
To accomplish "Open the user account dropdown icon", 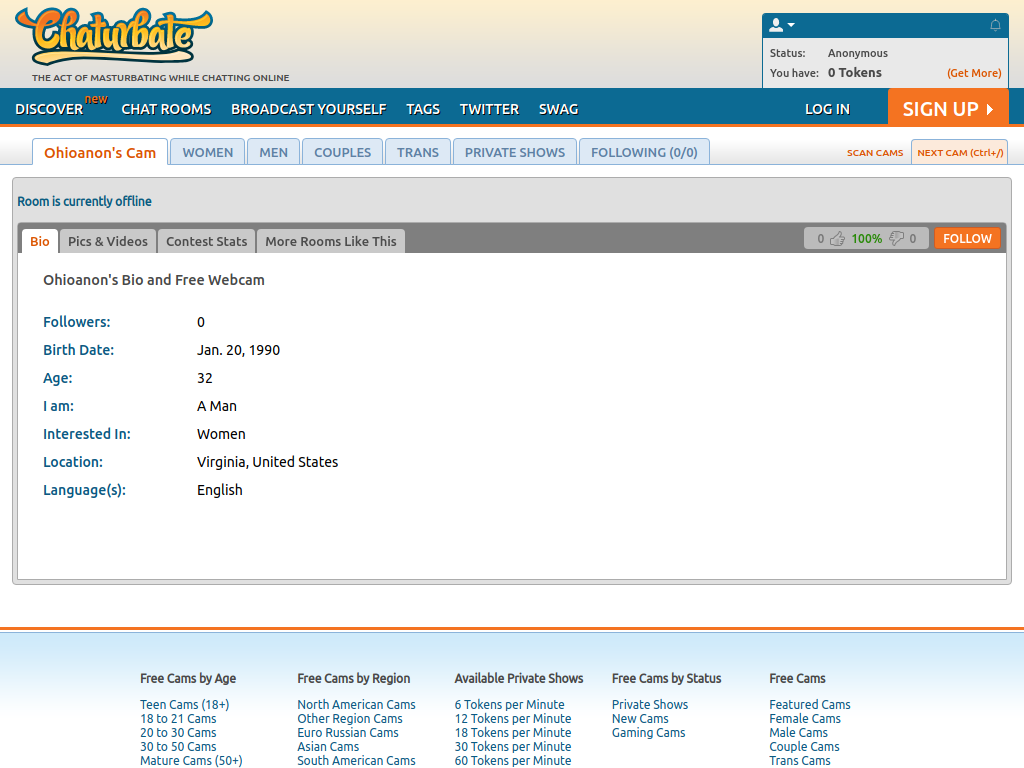I will (x=781, y=25).
